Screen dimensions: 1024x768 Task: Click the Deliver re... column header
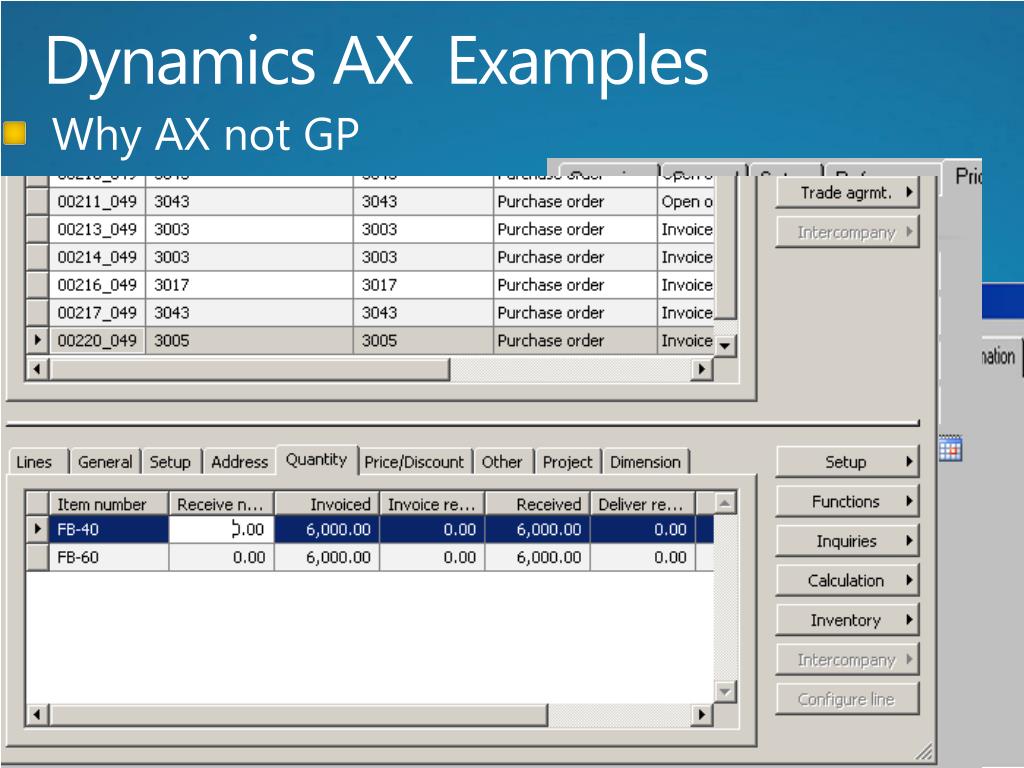(643, 504)
